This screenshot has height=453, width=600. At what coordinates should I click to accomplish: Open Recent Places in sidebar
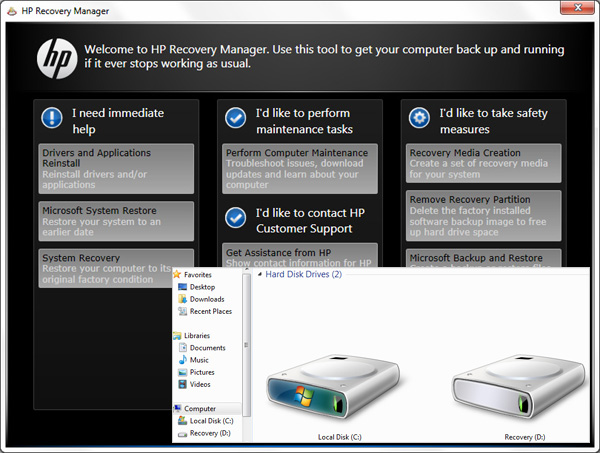(x=210, y=311)
